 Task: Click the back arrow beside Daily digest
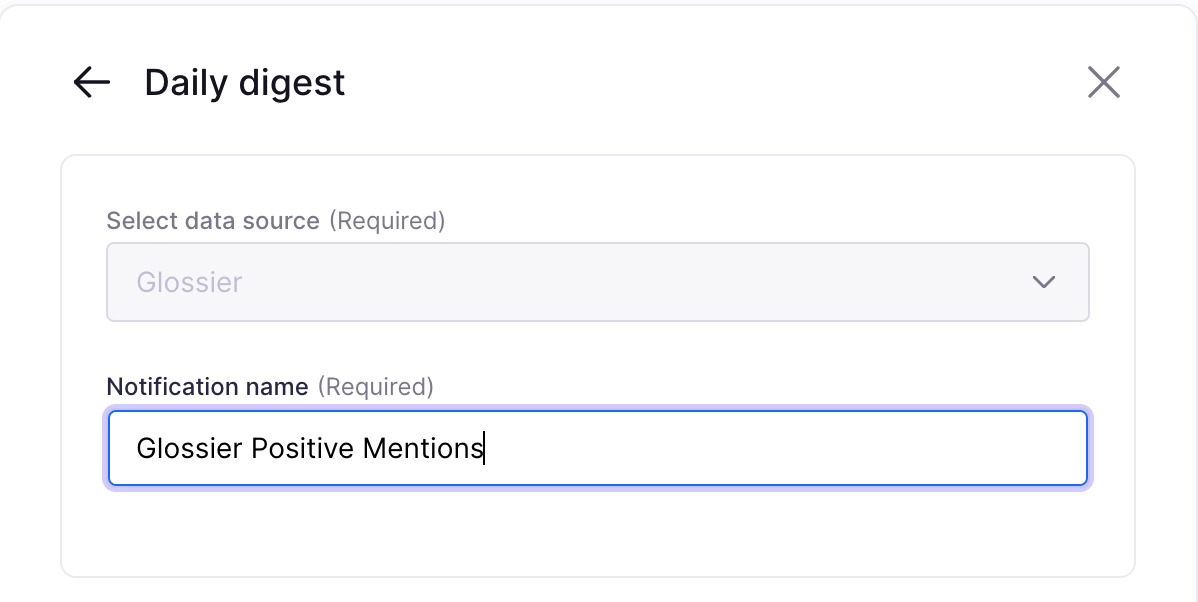91,82
